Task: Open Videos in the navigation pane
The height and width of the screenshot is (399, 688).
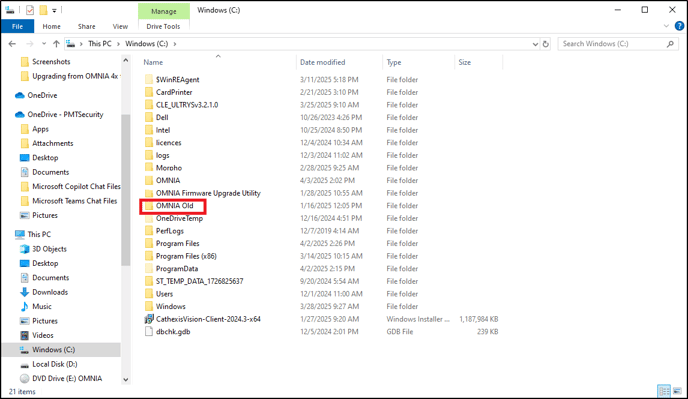Action: [43, 335]
